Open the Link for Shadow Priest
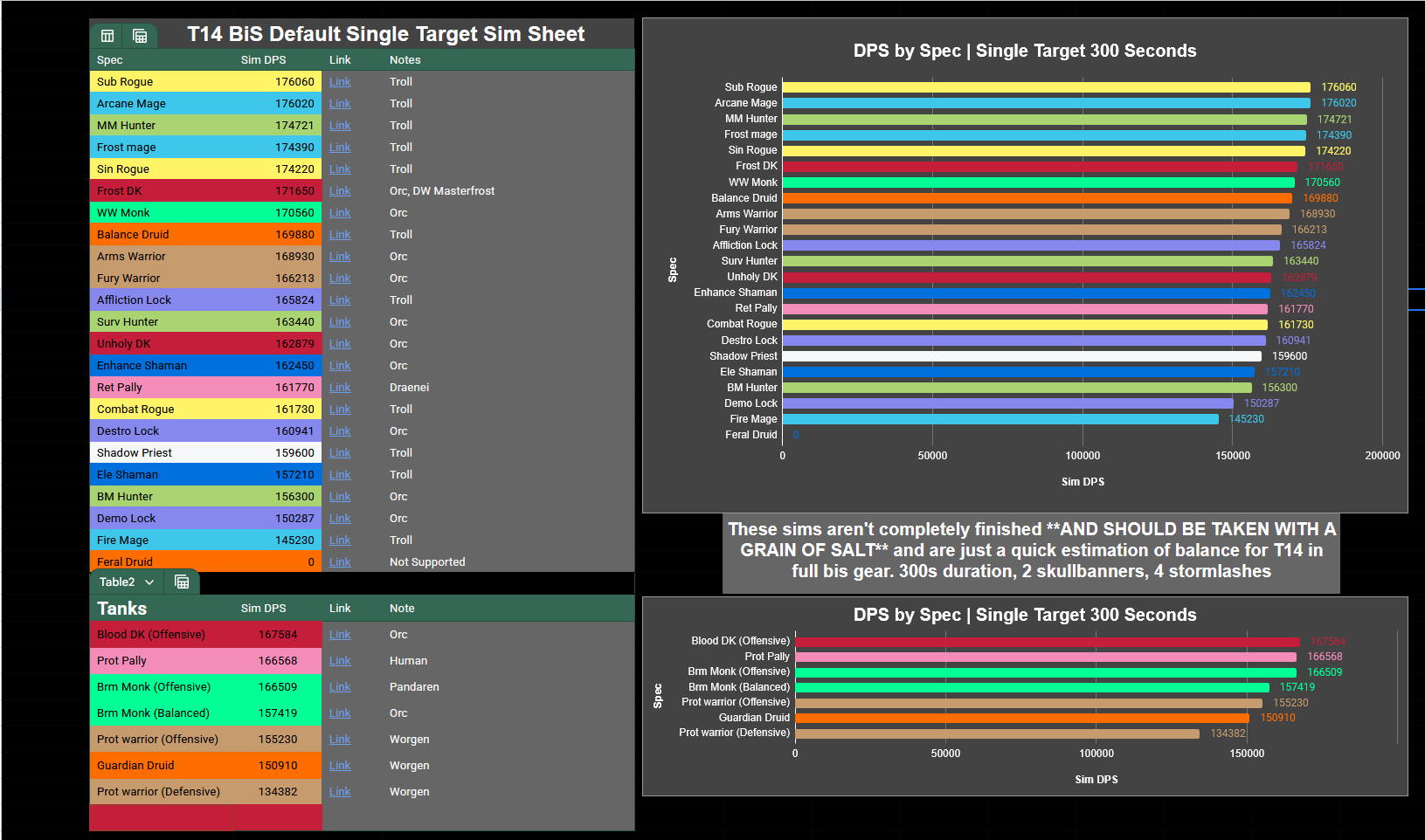 point(340,453)
